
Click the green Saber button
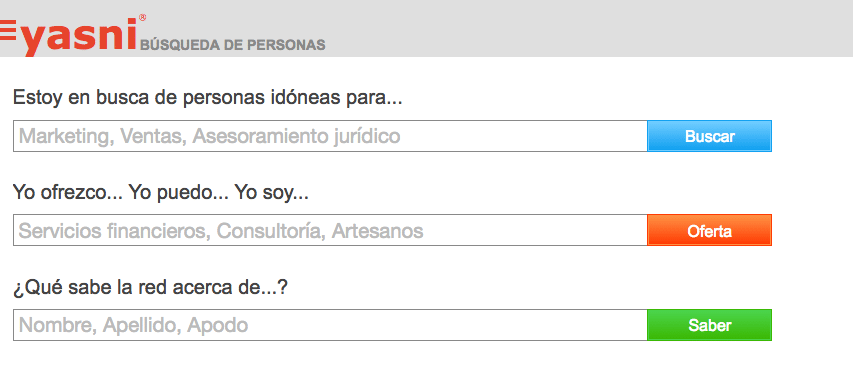[709, 325]
